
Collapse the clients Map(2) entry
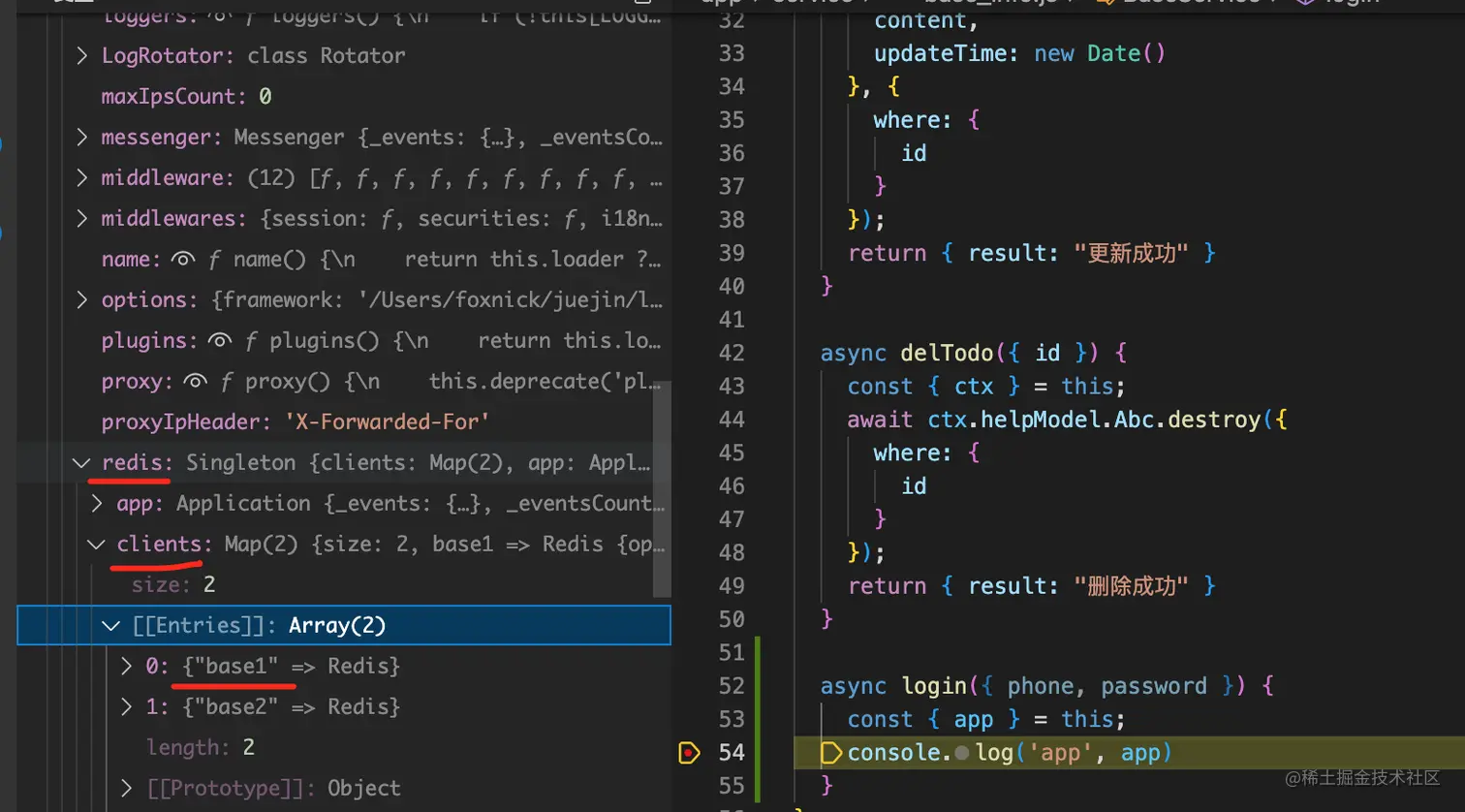tap(97, 545)
